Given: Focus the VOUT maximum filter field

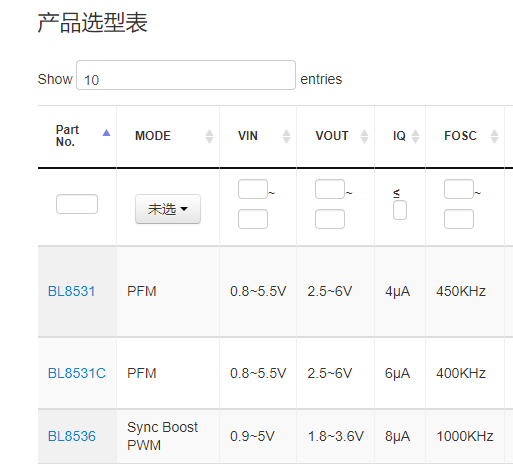Looking at the screenshot, I should 330,219.
